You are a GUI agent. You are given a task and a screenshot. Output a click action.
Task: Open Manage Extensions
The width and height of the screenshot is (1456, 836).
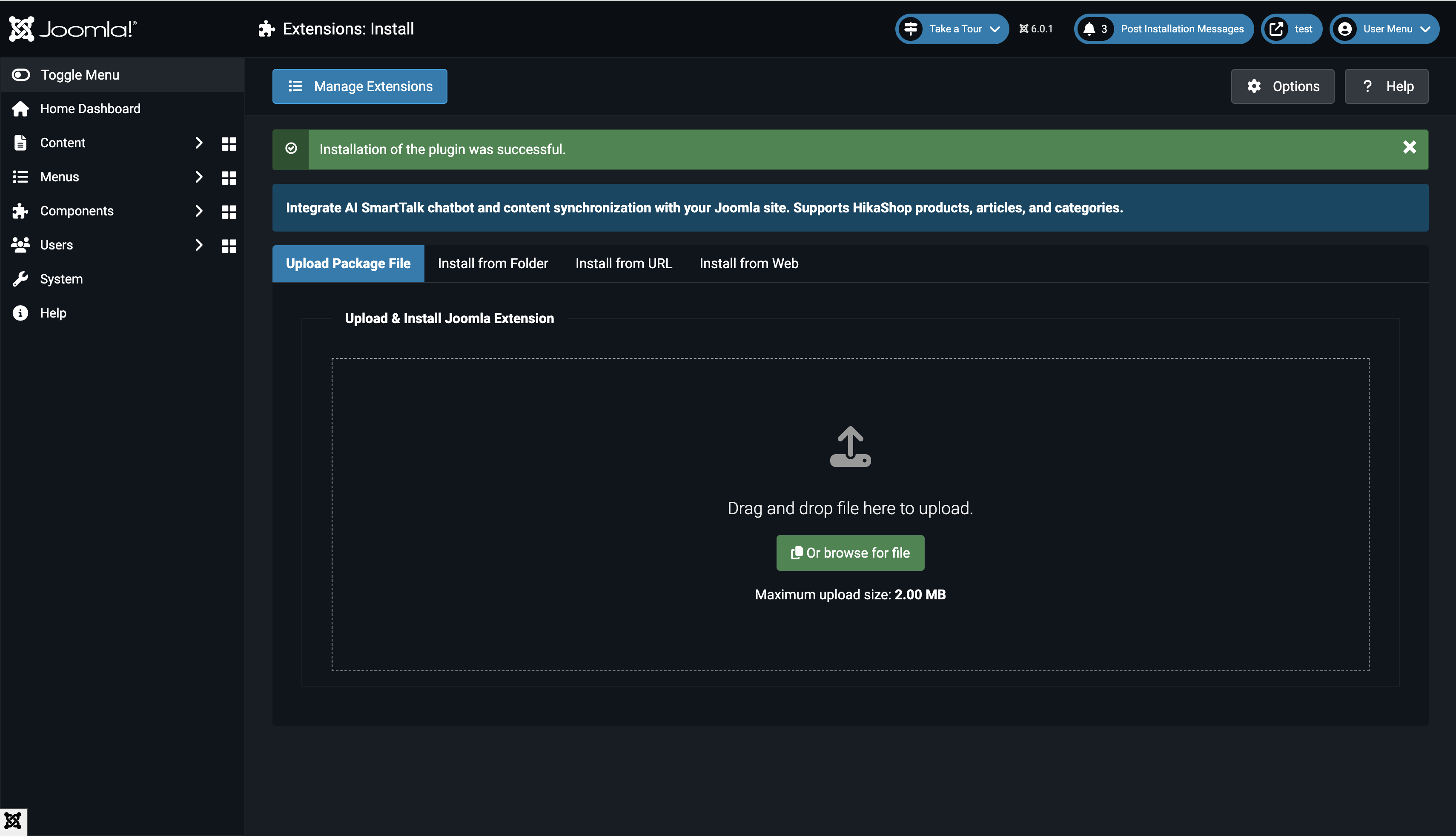359,86
